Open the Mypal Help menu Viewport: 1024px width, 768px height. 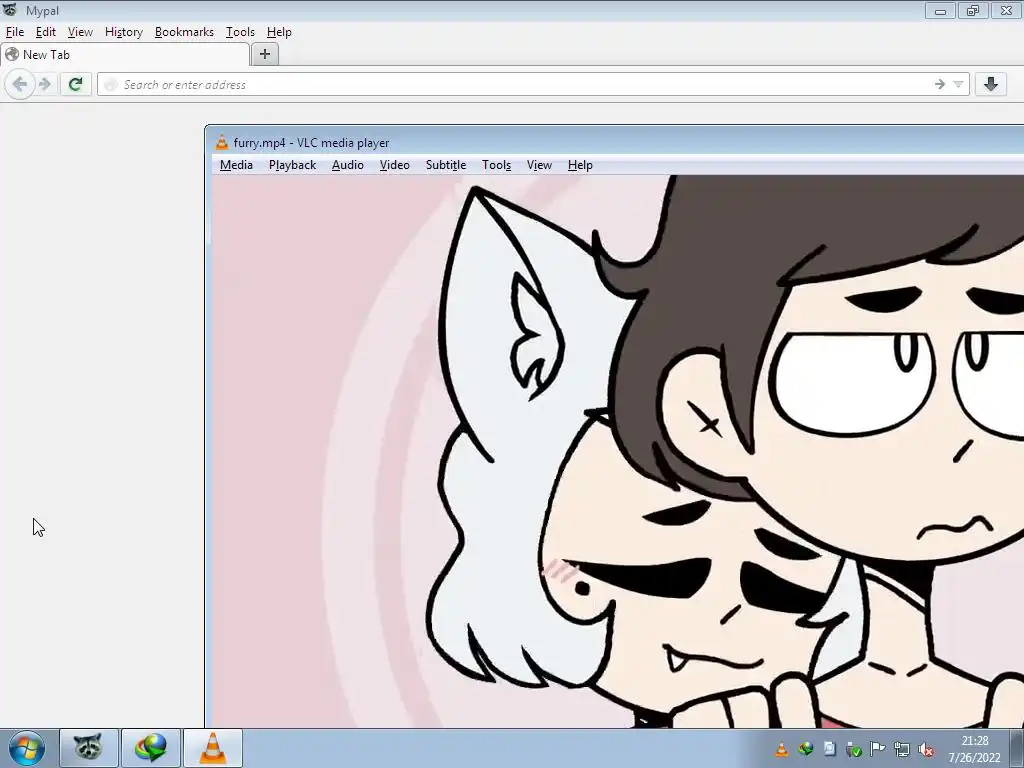point(279,32)
